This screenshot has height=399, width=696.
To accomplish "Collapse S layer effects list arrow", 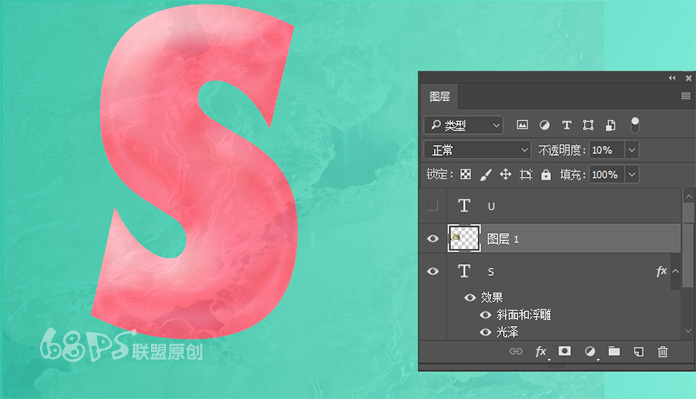I will 676,271.
